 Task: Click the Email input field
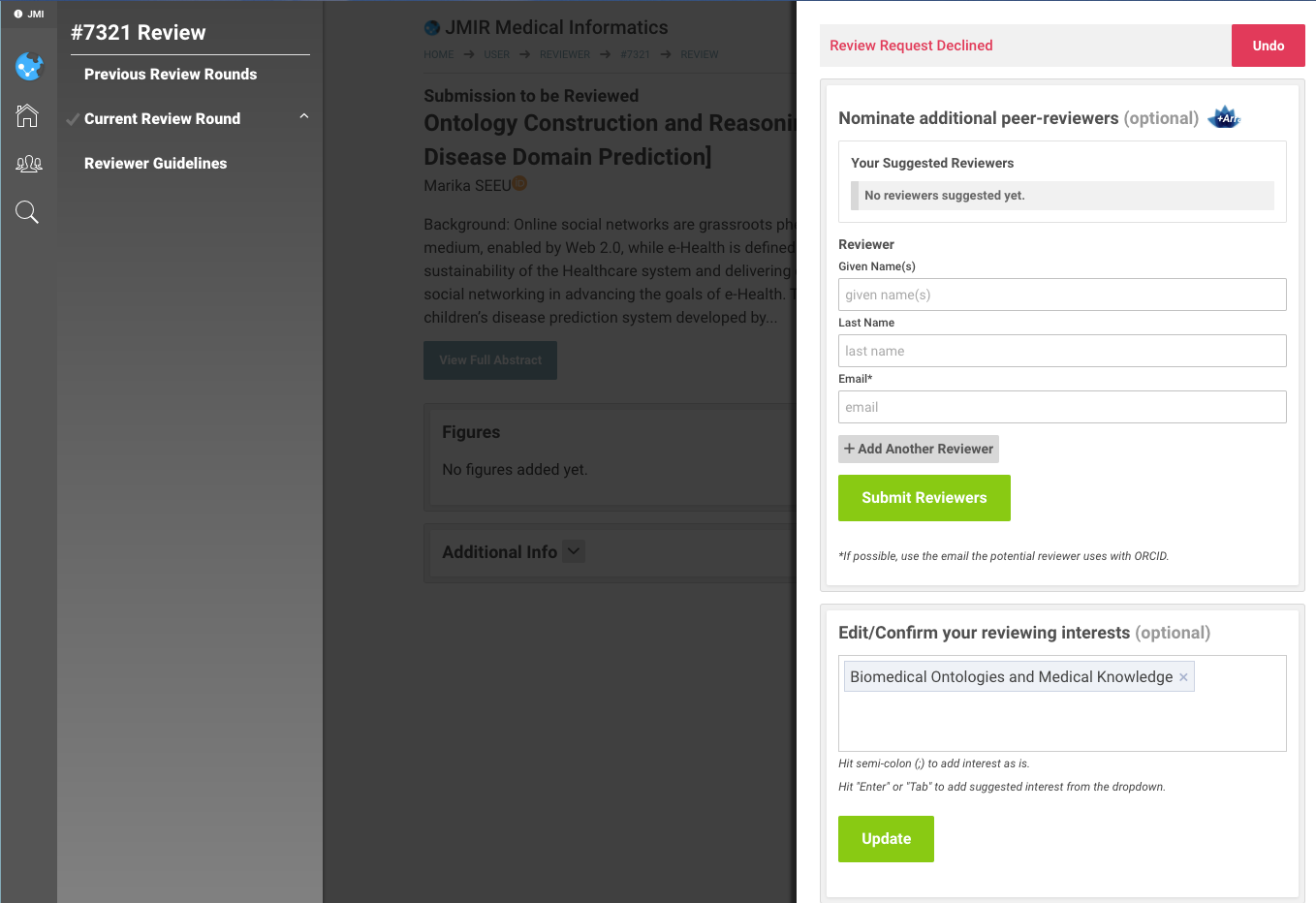click(x=1061, y=407)
